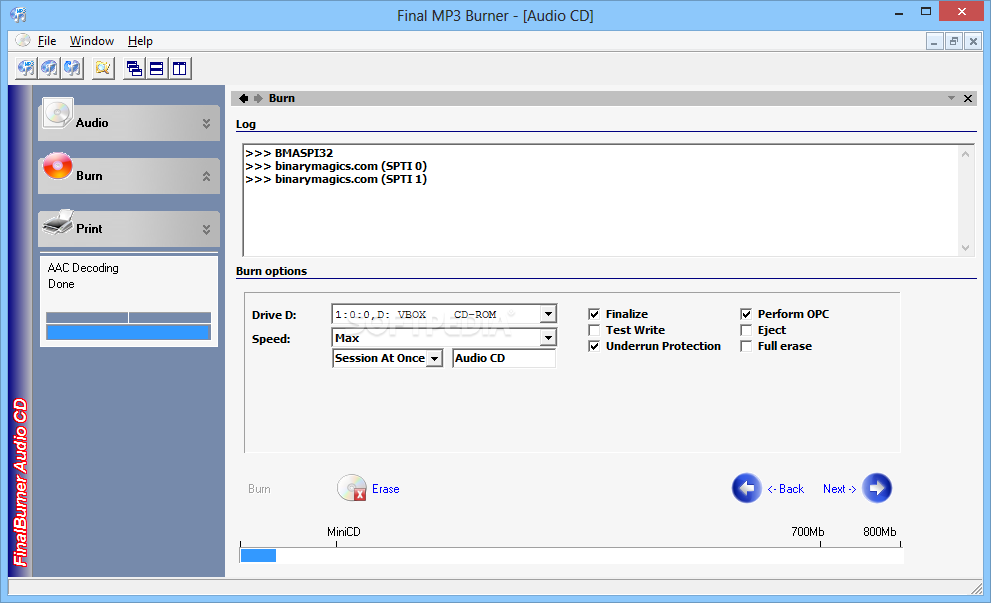Open the Session At Once dropdown
Screen dimensions: 991x603
point(434,358)
